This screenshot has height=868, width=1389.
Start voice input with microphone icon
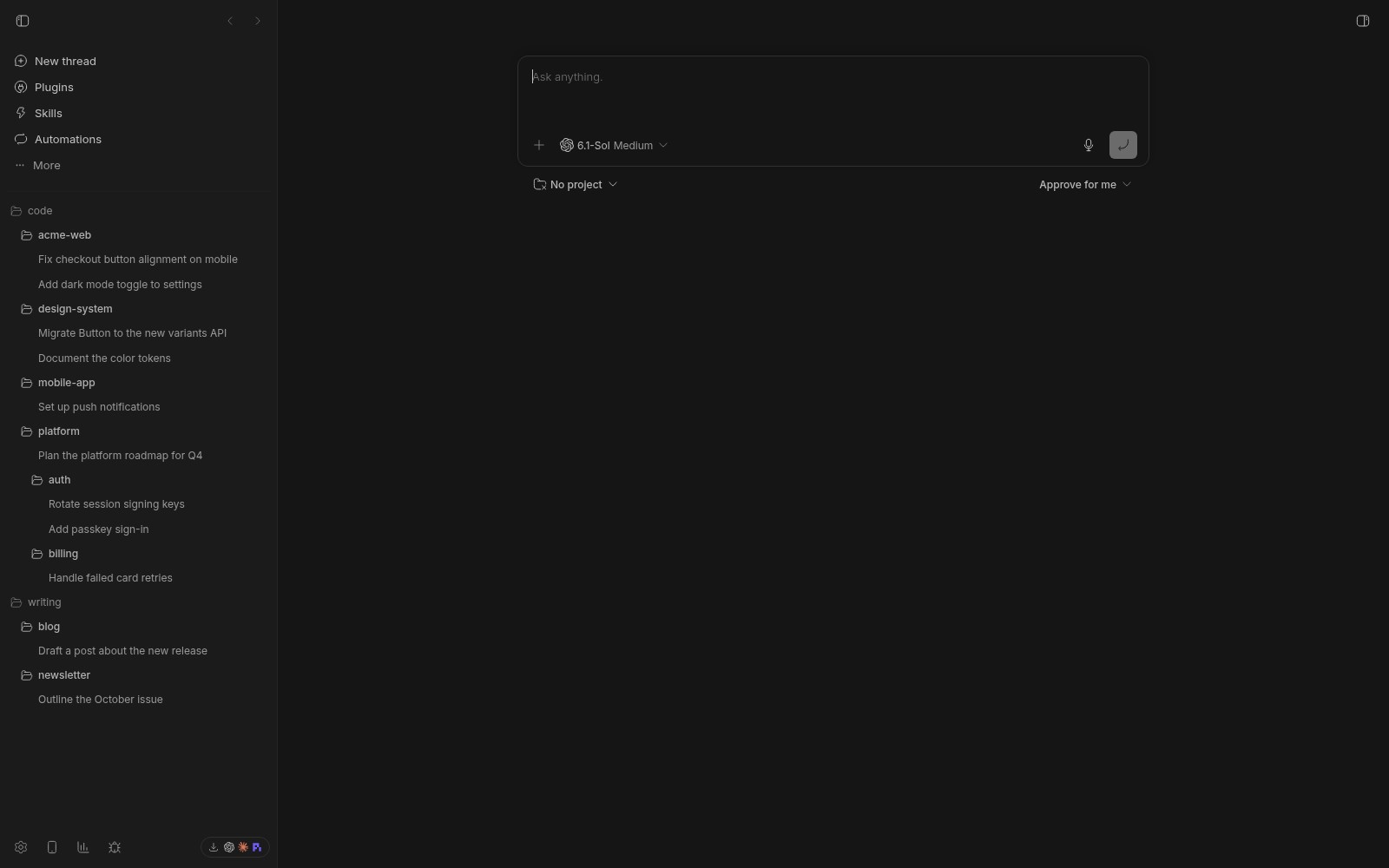coord(1089,145)
